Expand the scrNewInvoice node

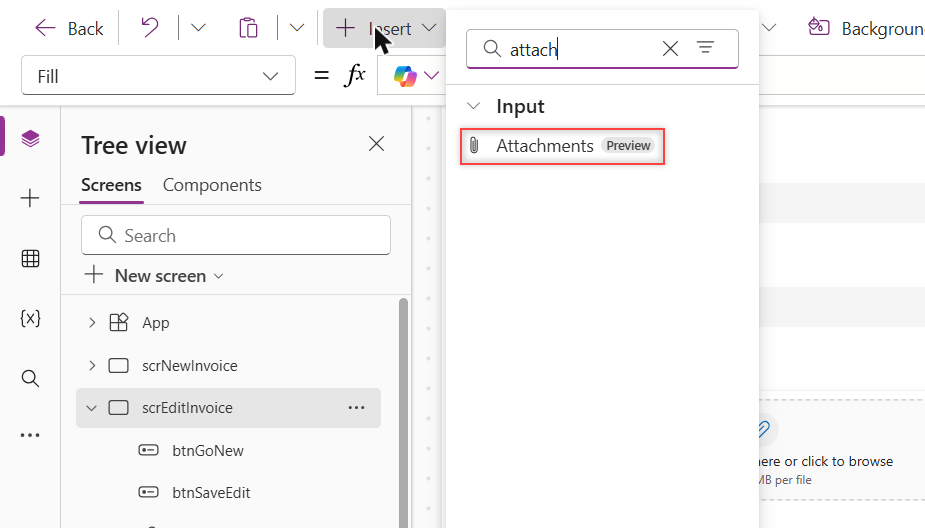[92, 366]
